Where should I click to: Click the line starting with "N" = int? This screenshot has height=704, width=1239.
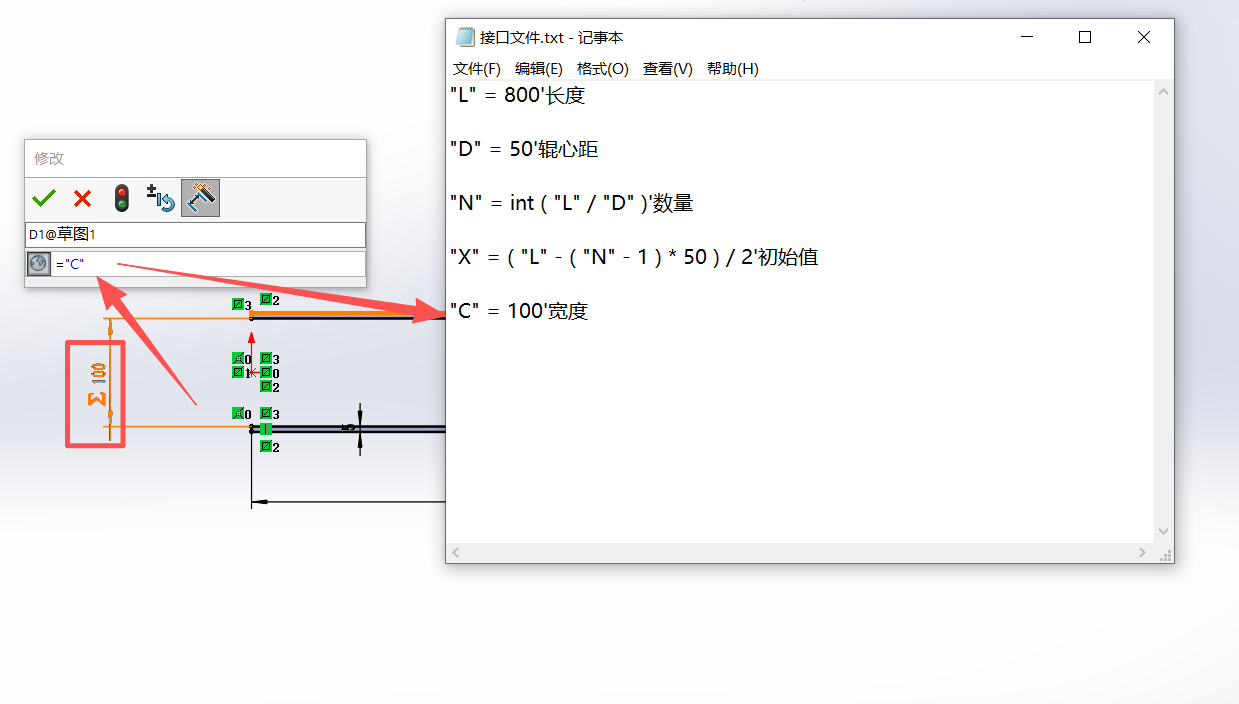(x=571, y=203)
